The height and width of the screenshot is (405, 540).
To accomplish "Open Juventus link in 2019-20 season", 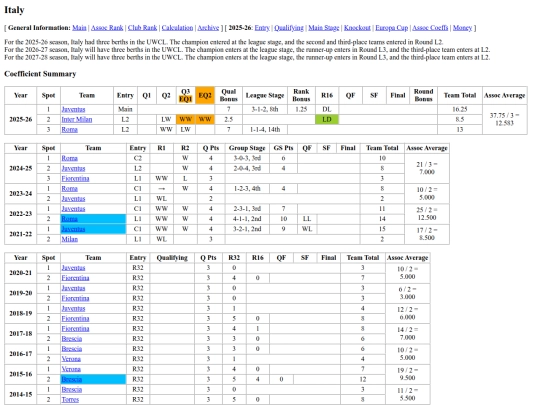I will point(73,288).
